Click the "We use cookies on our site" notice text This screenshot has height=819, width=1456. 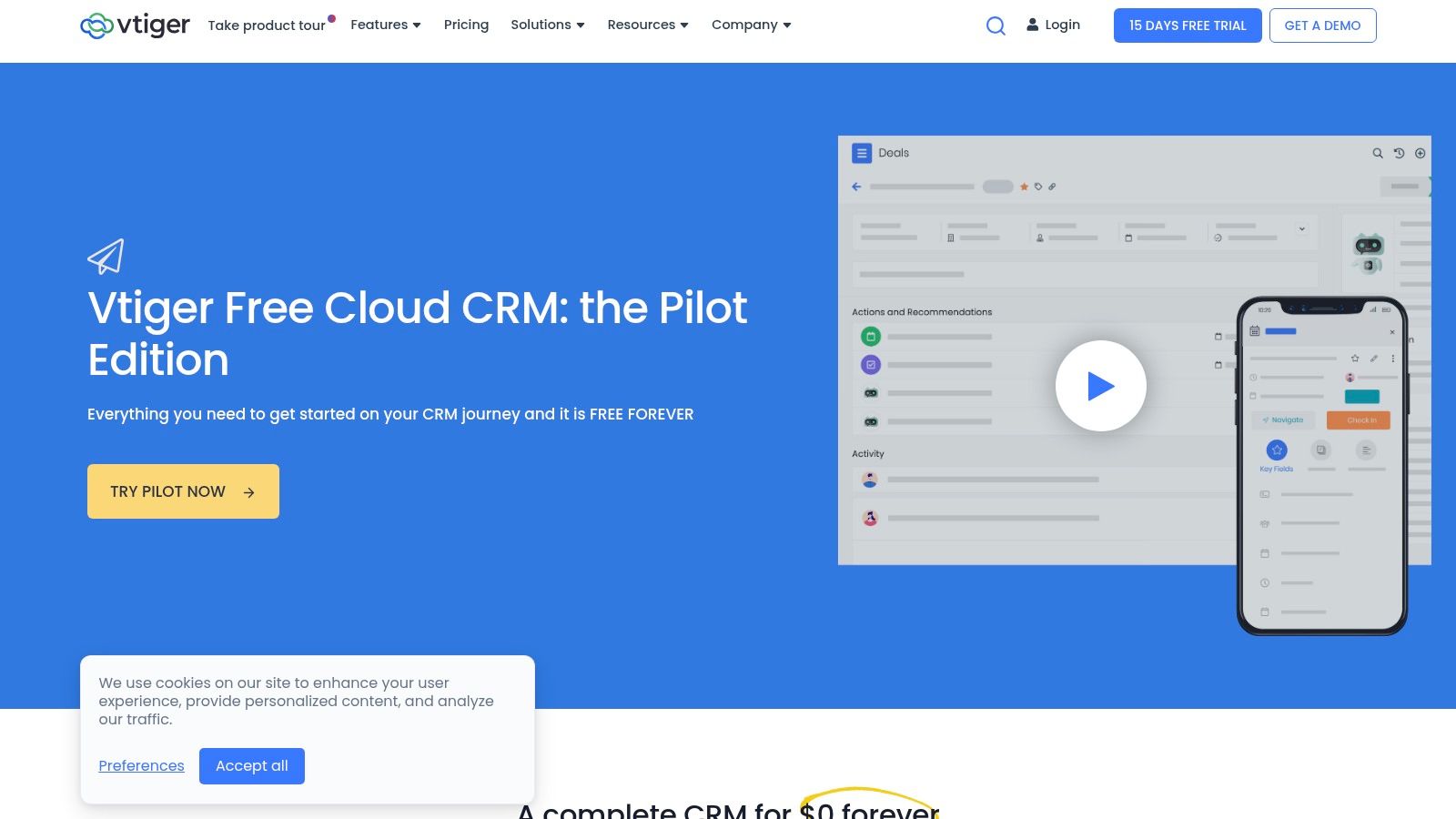(296, 701)
